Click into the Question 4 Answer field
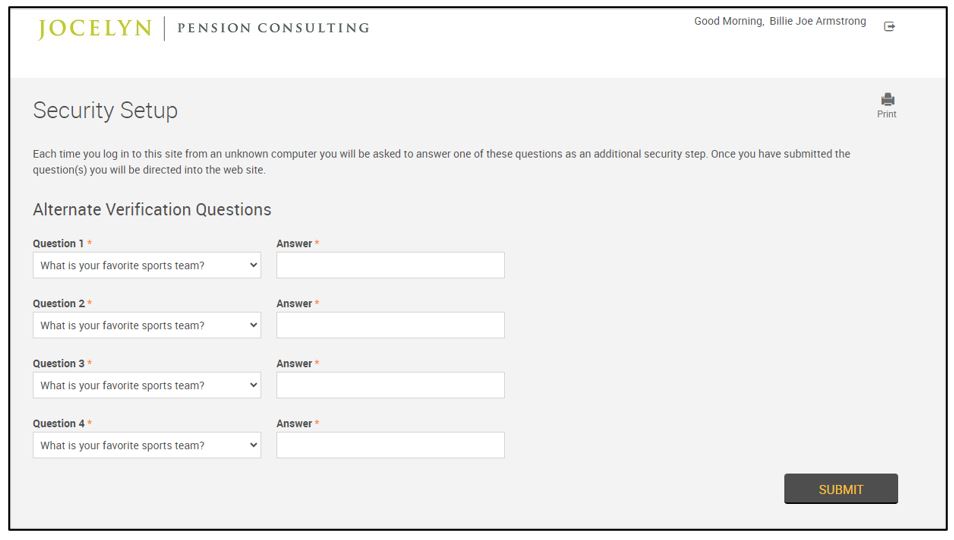954x540 pixels. tap(390, 446)
